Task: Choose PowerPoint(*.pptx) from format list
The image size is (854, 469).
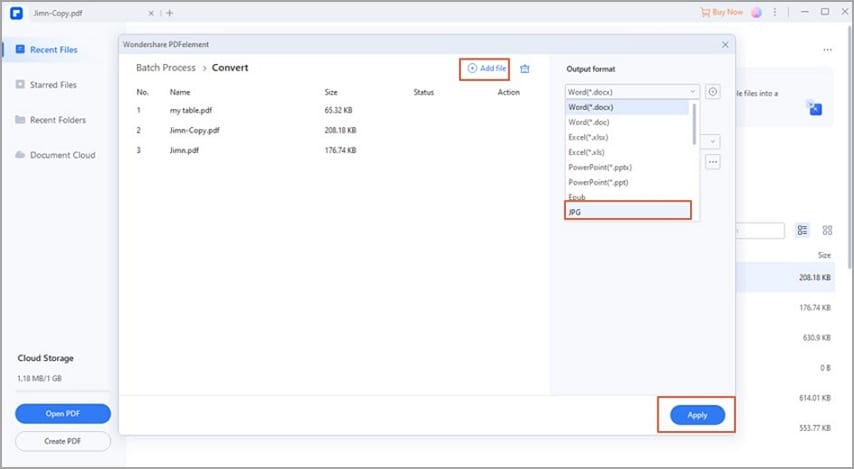Action: [x=627, y=167]
